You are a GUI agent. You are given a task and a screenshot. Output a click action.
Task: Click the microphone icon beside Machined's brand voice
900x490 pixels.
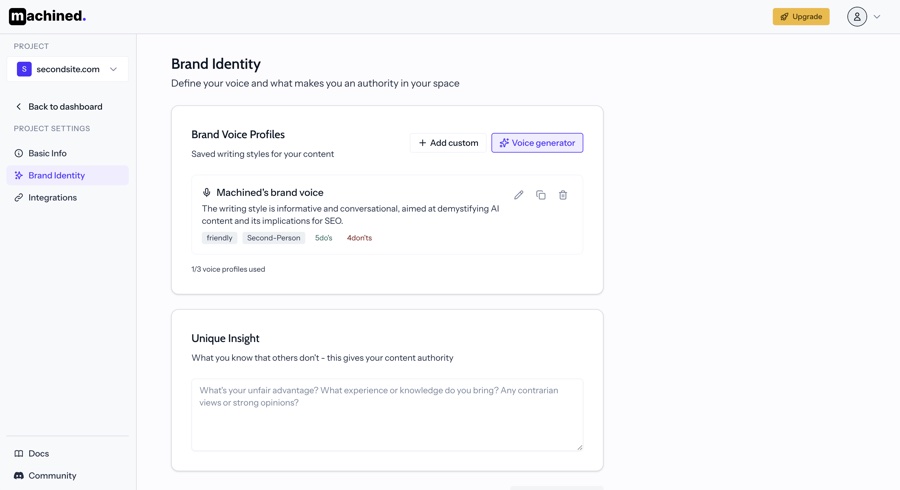[x=207, y=192]
